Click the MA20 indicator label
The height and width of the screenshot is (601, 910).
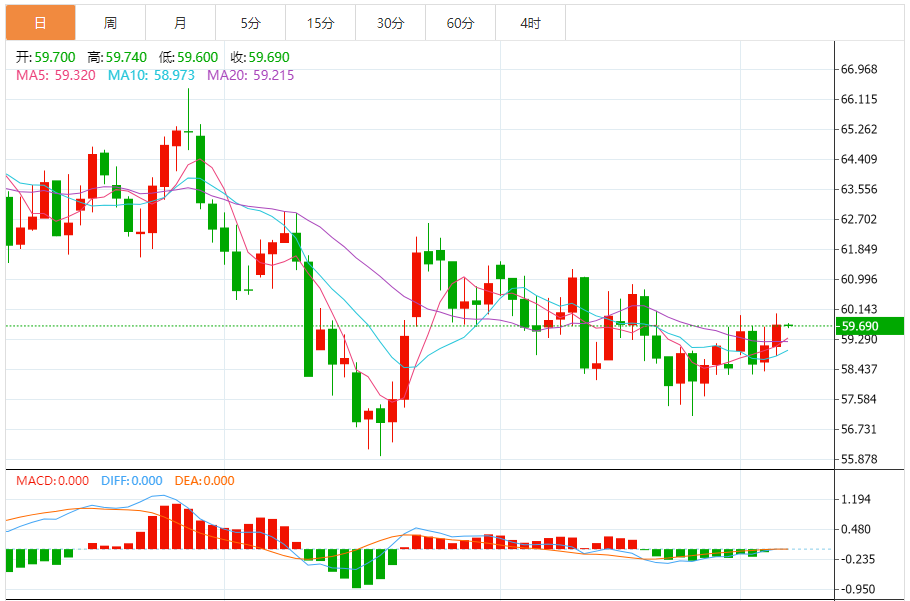coord(250,75)
